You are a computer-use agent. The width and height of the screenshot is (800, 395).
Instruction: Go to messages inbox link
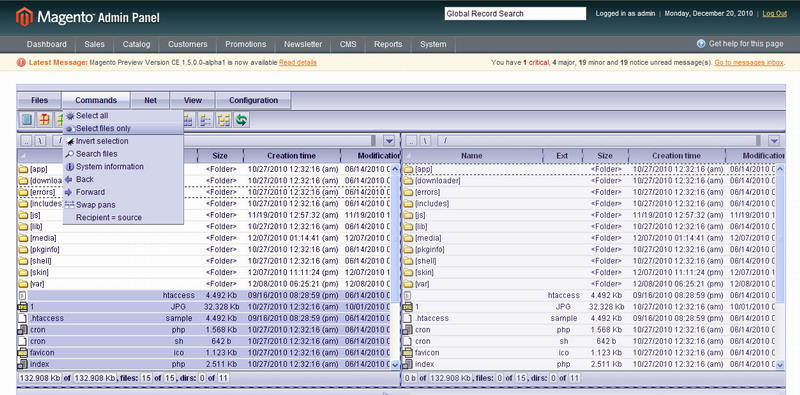coord(749,63)
